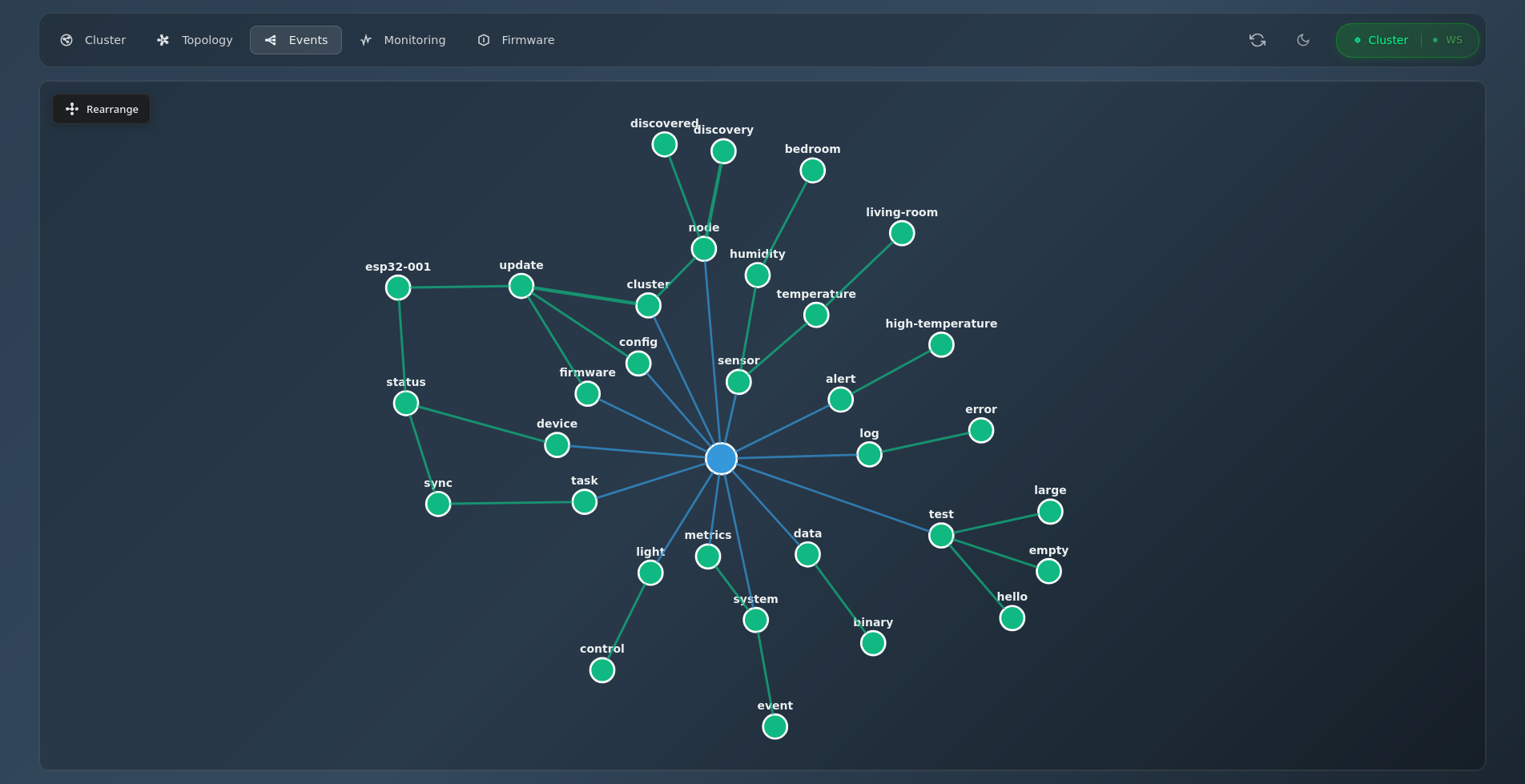Select the Monitoring waveform icon
The image size is (1525, 784).
pyautogui.click(x=366, y=39)
